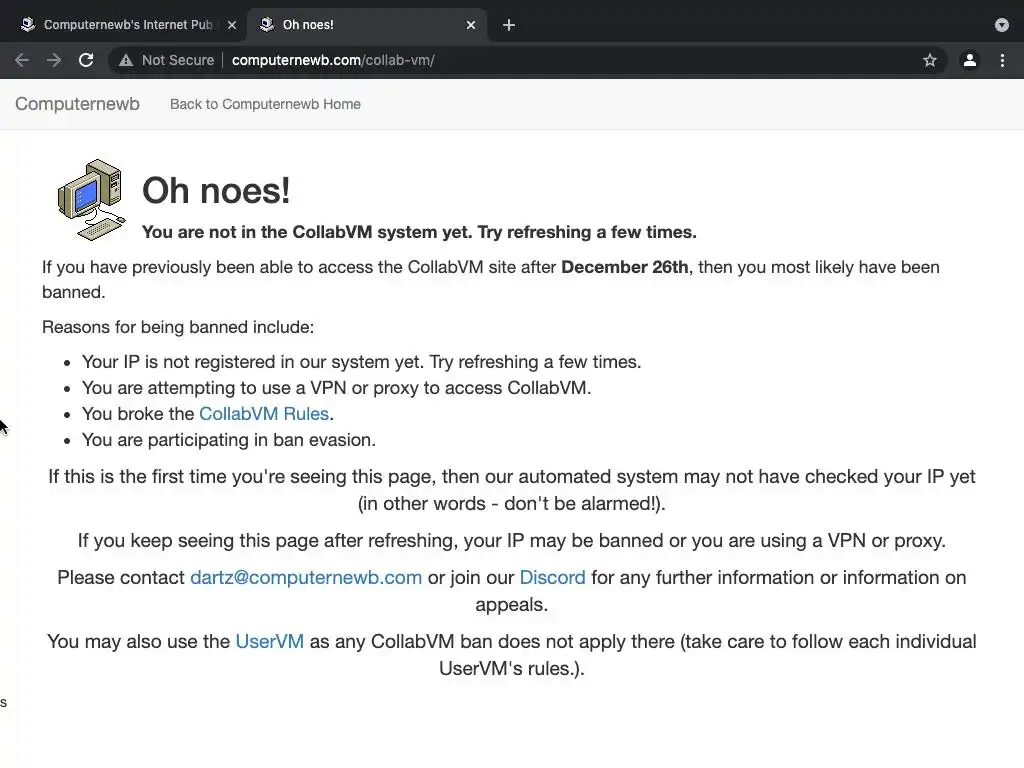This screenshot has width=1024, height=768.
Task: Reload the page with refresh icon
Action: [86, 60]
